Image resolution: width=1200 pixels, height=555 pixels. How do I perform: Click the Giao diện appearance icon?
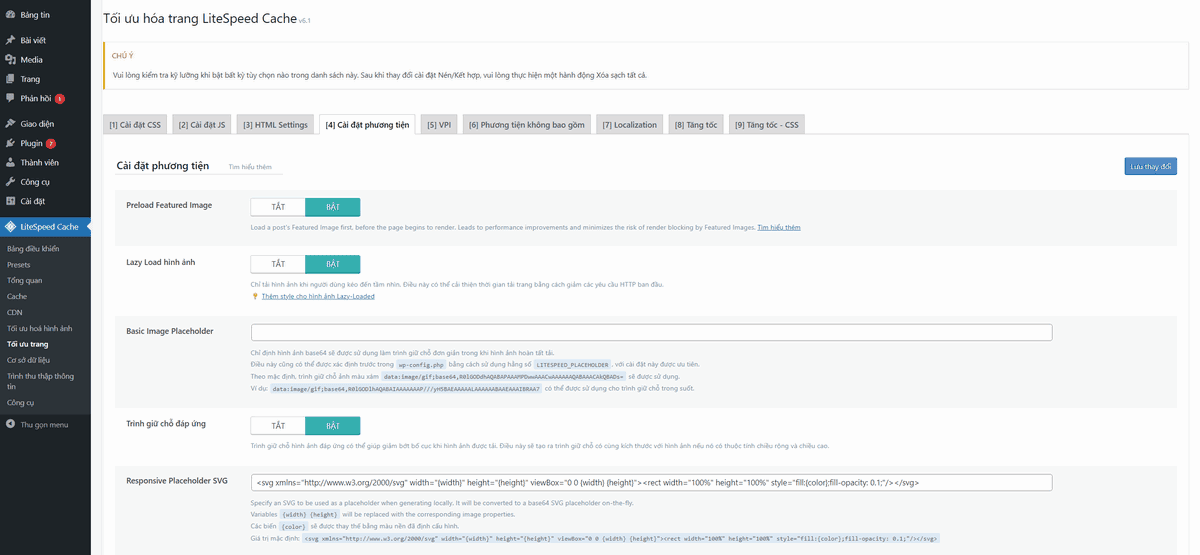10,124
